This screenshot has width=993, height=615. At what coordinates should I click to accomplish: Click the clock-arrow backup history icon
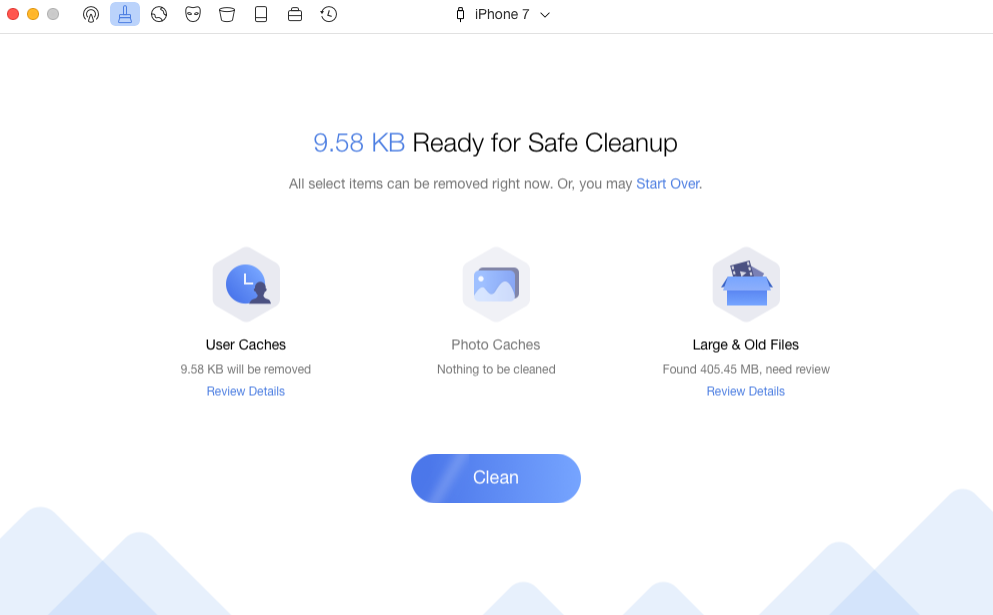coord(329,14)
